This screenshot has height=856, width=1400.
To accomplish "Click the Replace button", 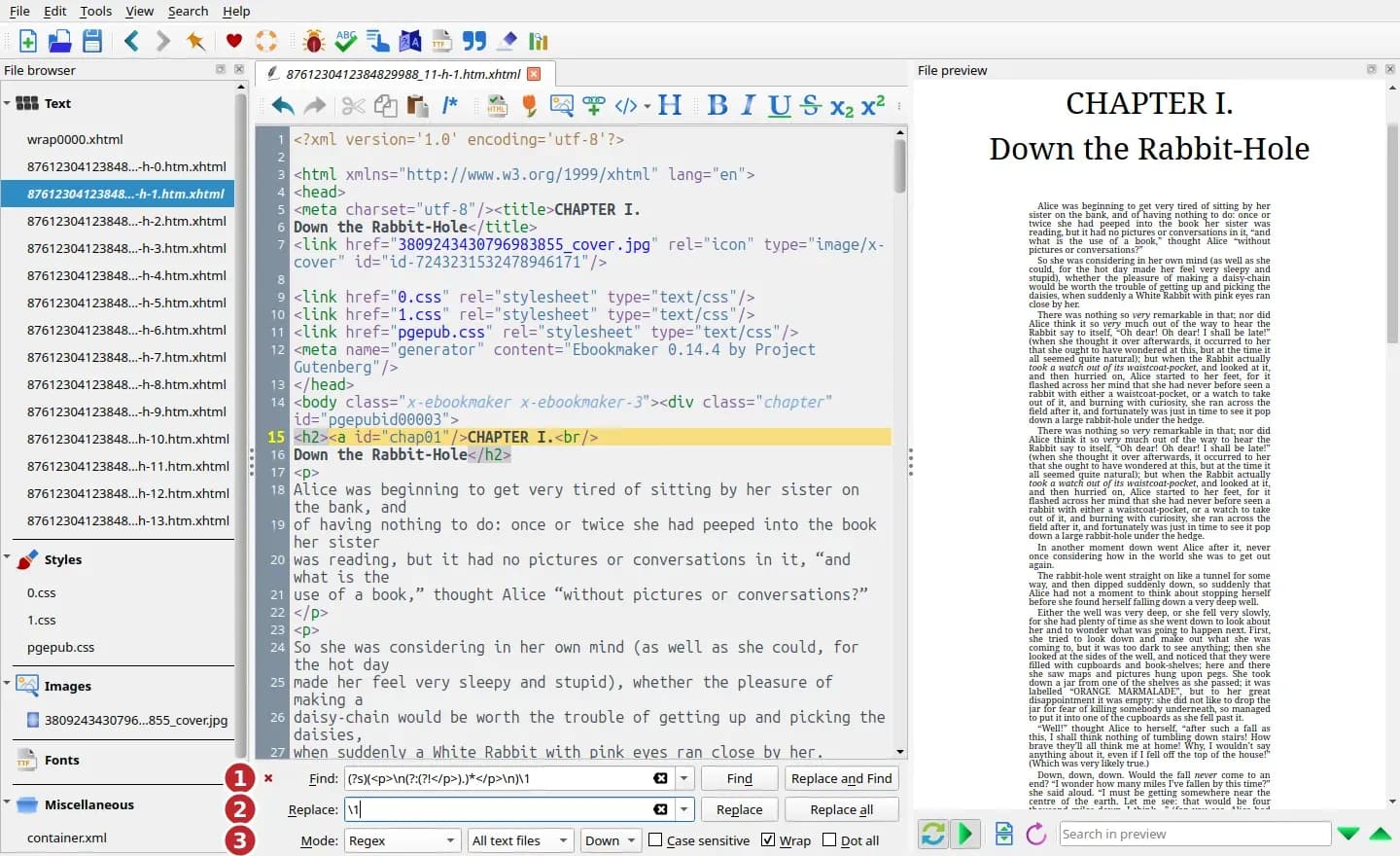I will (739, 809).
